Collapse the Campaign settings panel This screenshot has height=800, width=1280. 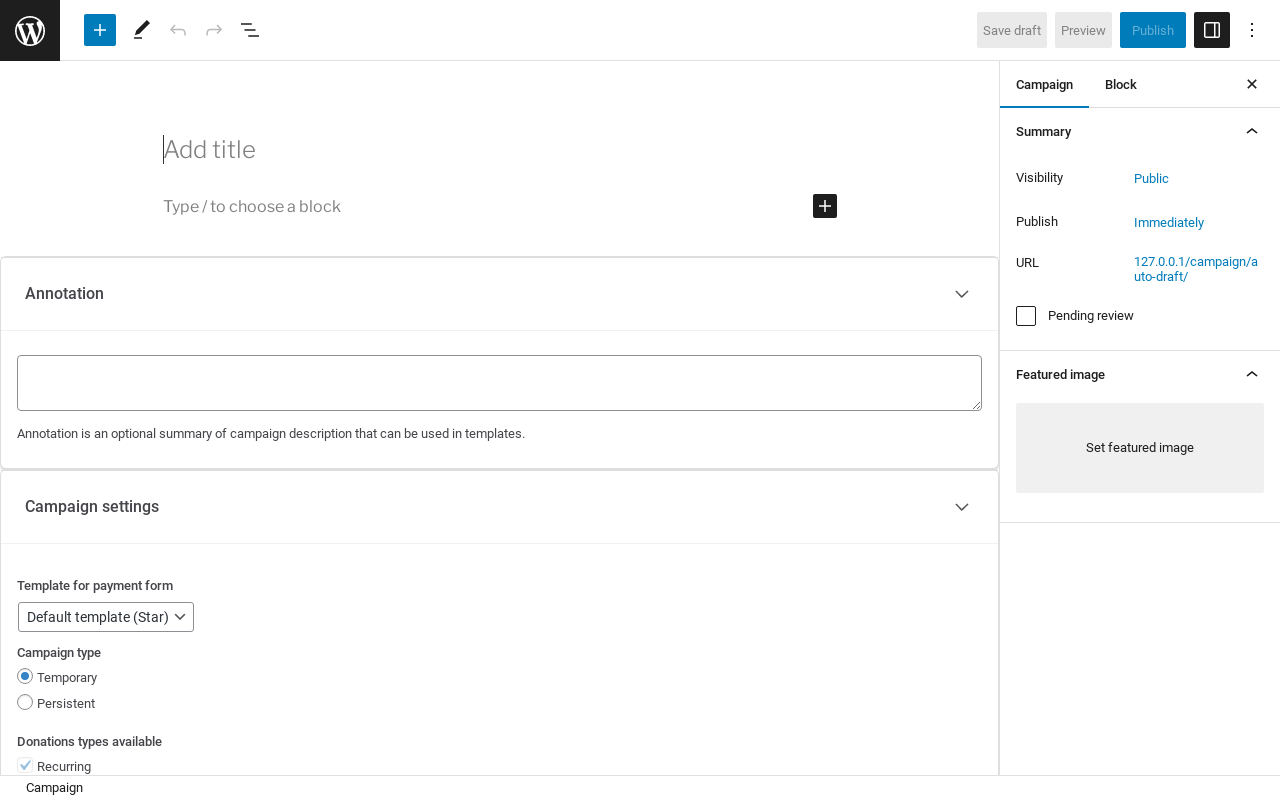[x=962, y=507]
